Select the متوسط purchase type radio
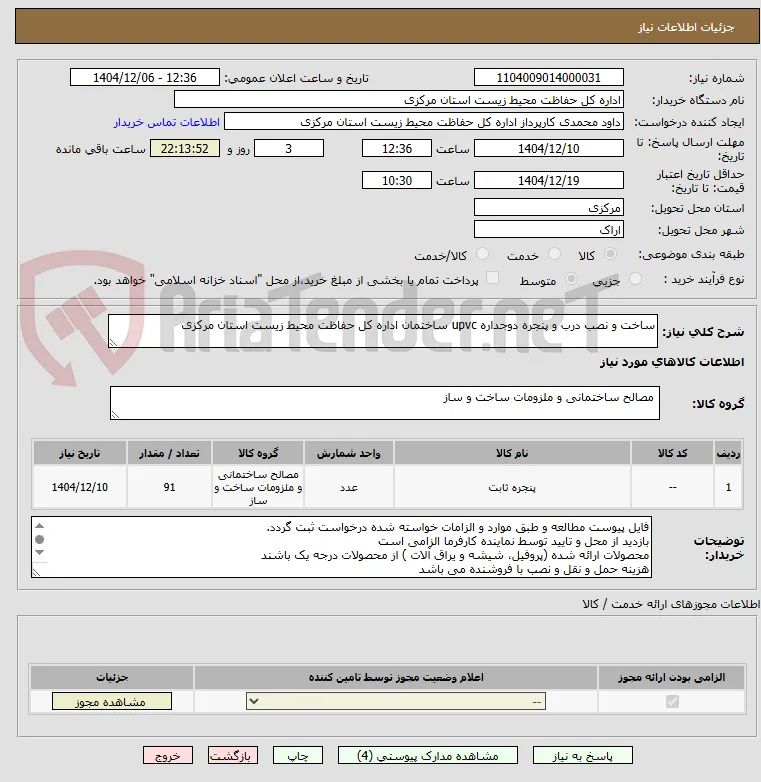Screen dimensions: 761x782 point(571,279)
